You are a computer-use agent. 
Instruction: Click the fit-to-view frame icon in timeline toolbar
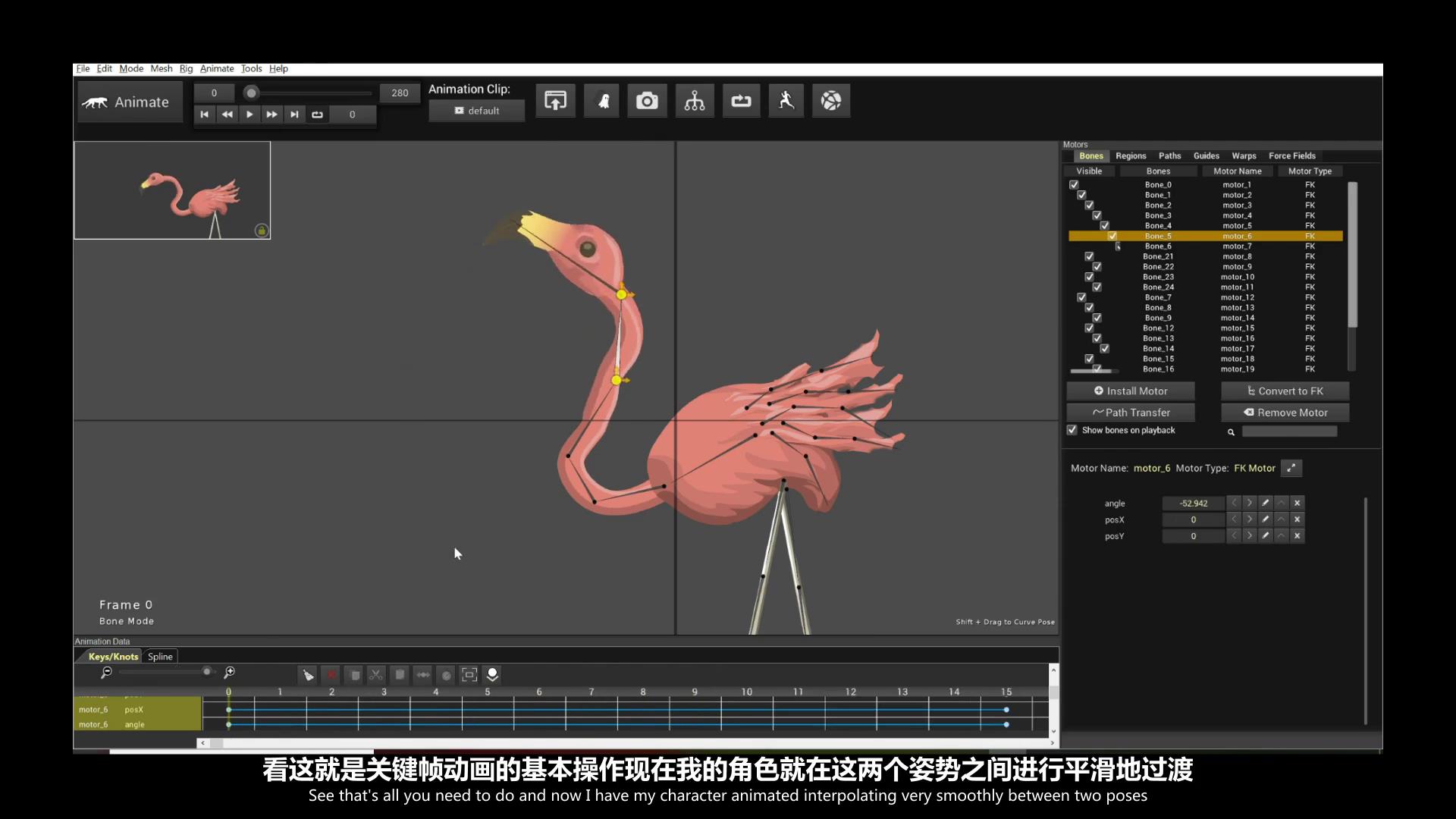pyautogui.click(x=469, y=675)
